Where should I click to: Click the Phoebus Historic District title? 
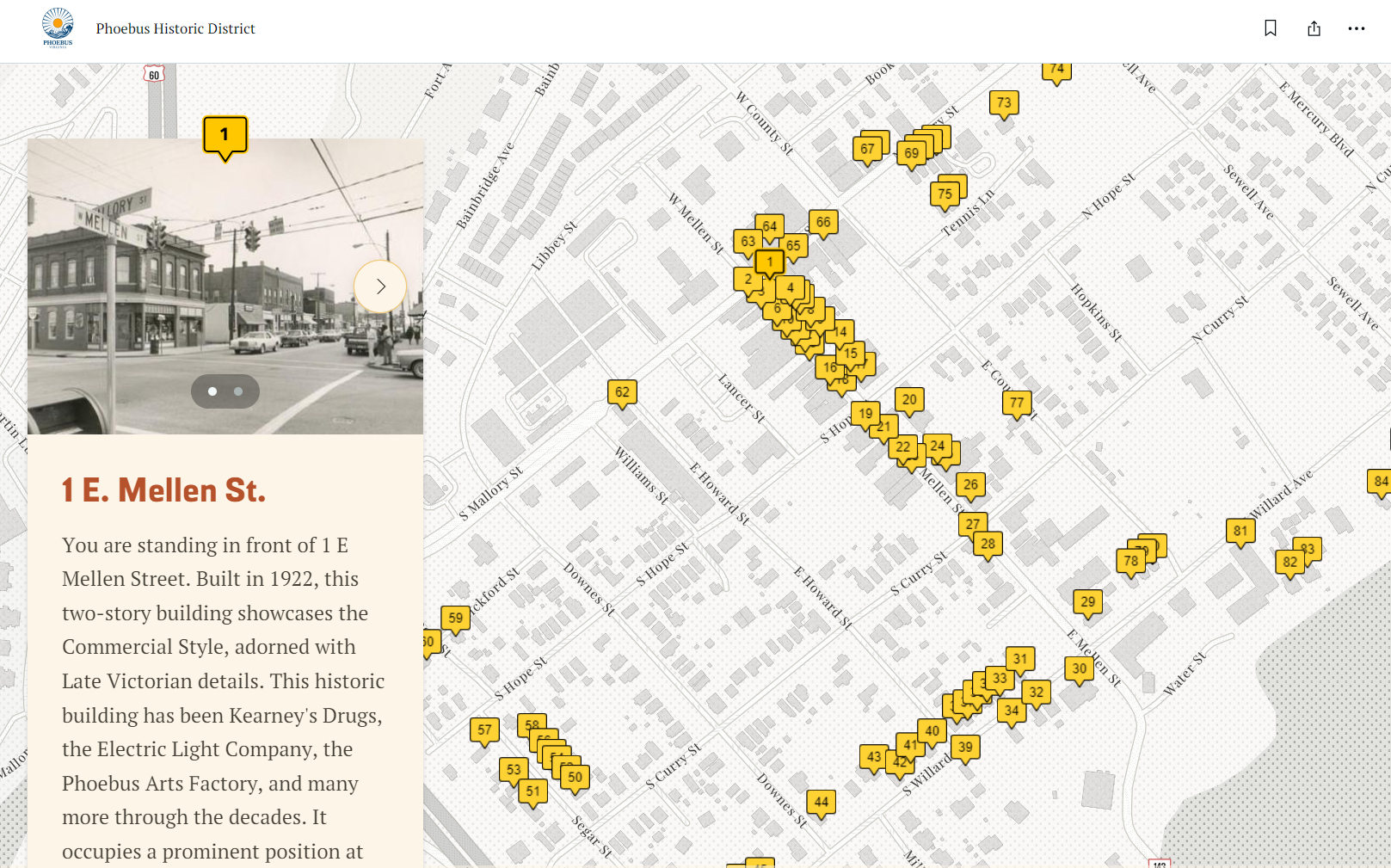(x=174, y=28)
